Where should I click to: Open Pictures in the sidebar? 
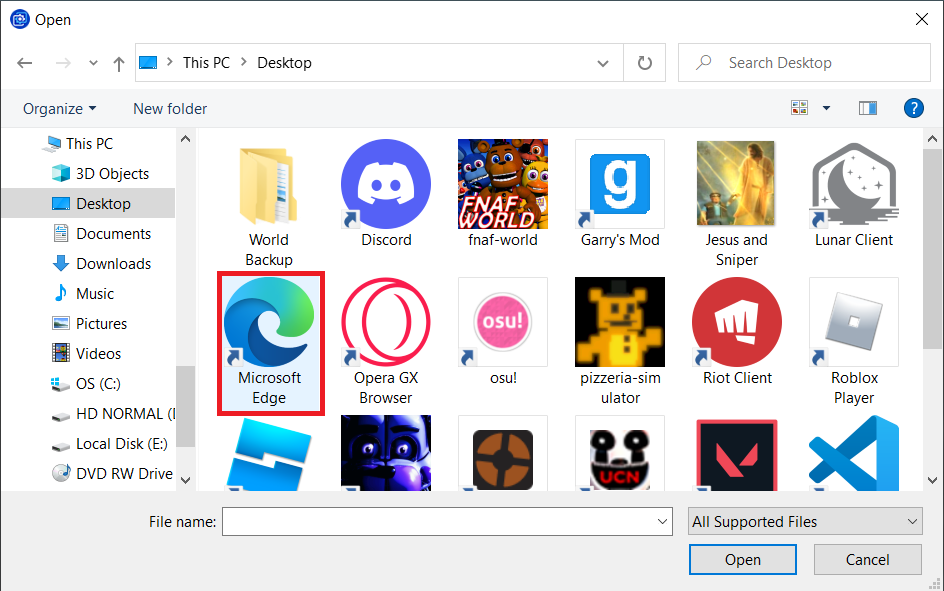click(x=90, y=324)
